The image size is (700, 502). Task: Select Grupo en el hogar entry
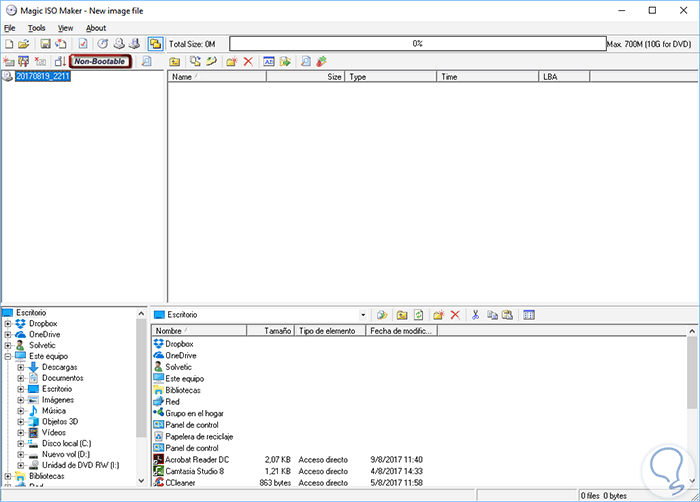(x=194, y=413)
